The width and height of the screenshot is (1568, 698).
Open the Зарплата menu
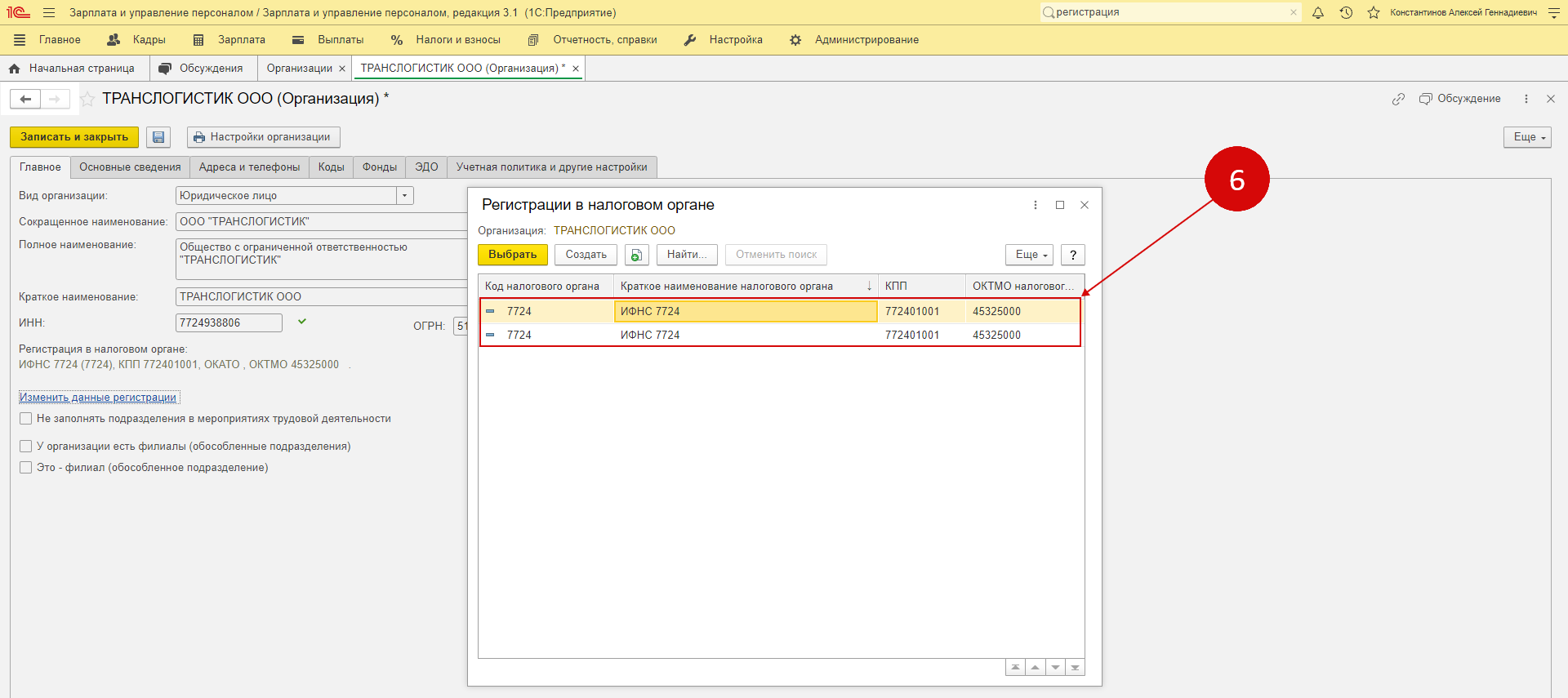[x=229, y=40]
